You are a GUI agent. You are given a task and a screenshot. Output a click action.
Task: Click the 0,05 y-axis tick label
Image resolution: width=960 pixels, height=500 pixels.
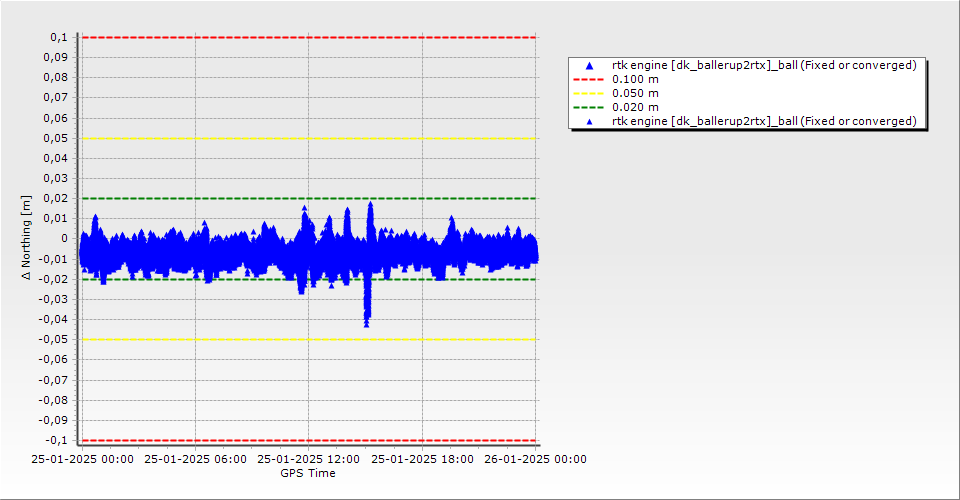click(56, 138)
